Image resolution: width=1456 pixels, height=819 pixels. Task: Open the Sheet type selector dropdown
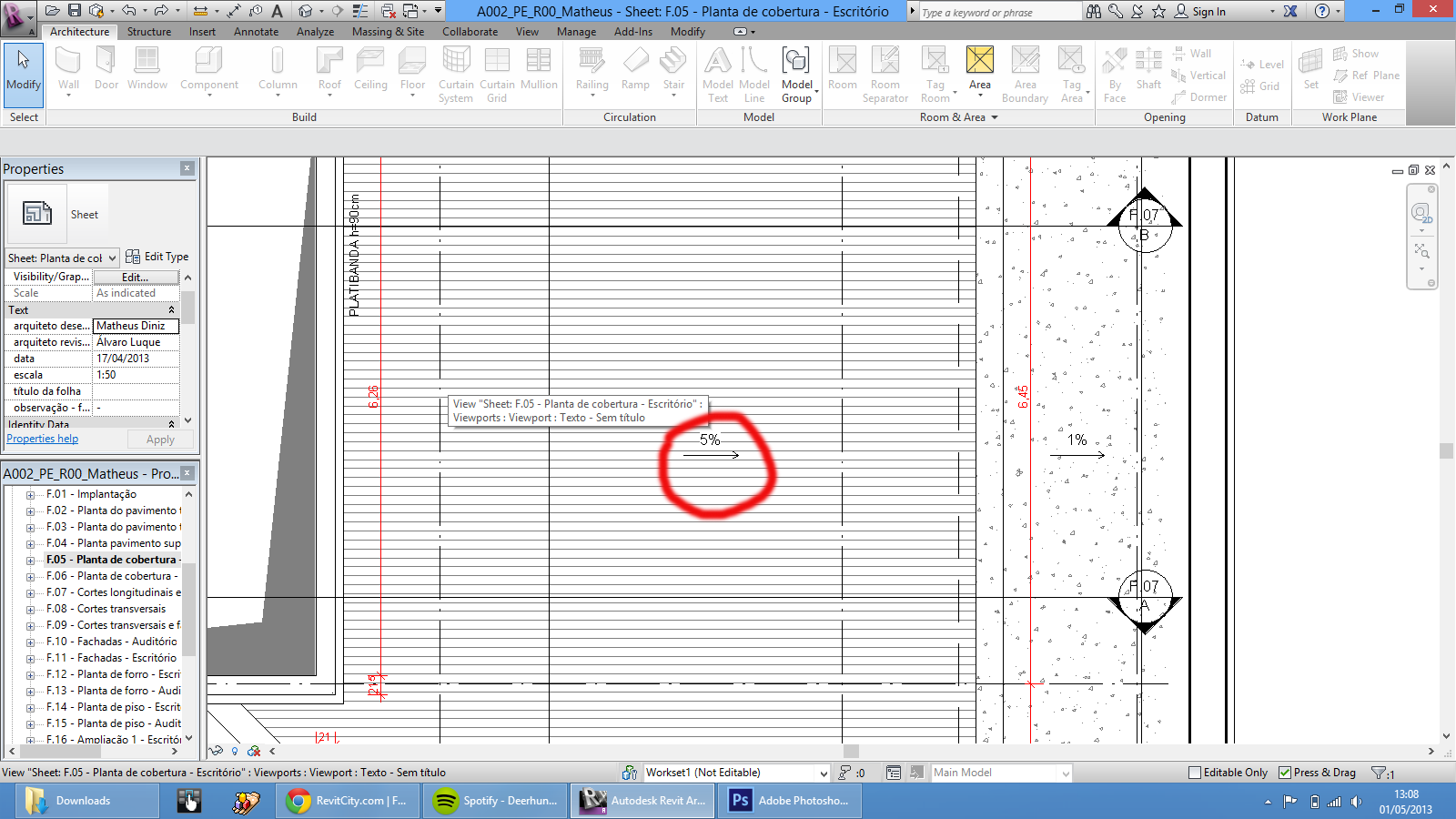(114, 258)
